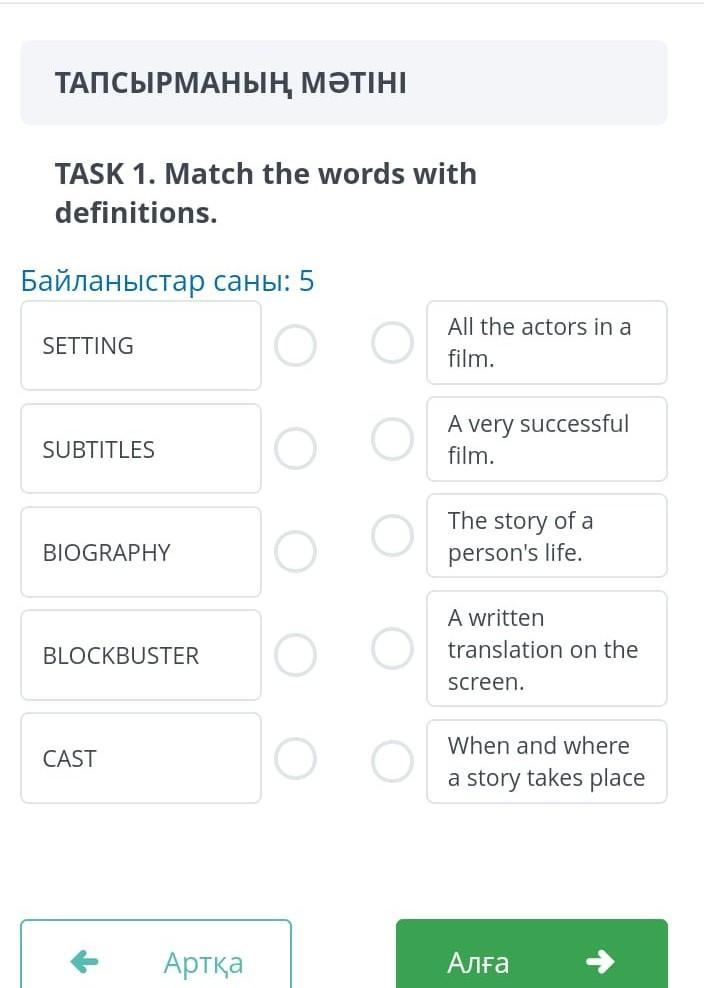Click the BLOCKBUSTER word box
Screen dimensions: 704x988
point(141,655)
